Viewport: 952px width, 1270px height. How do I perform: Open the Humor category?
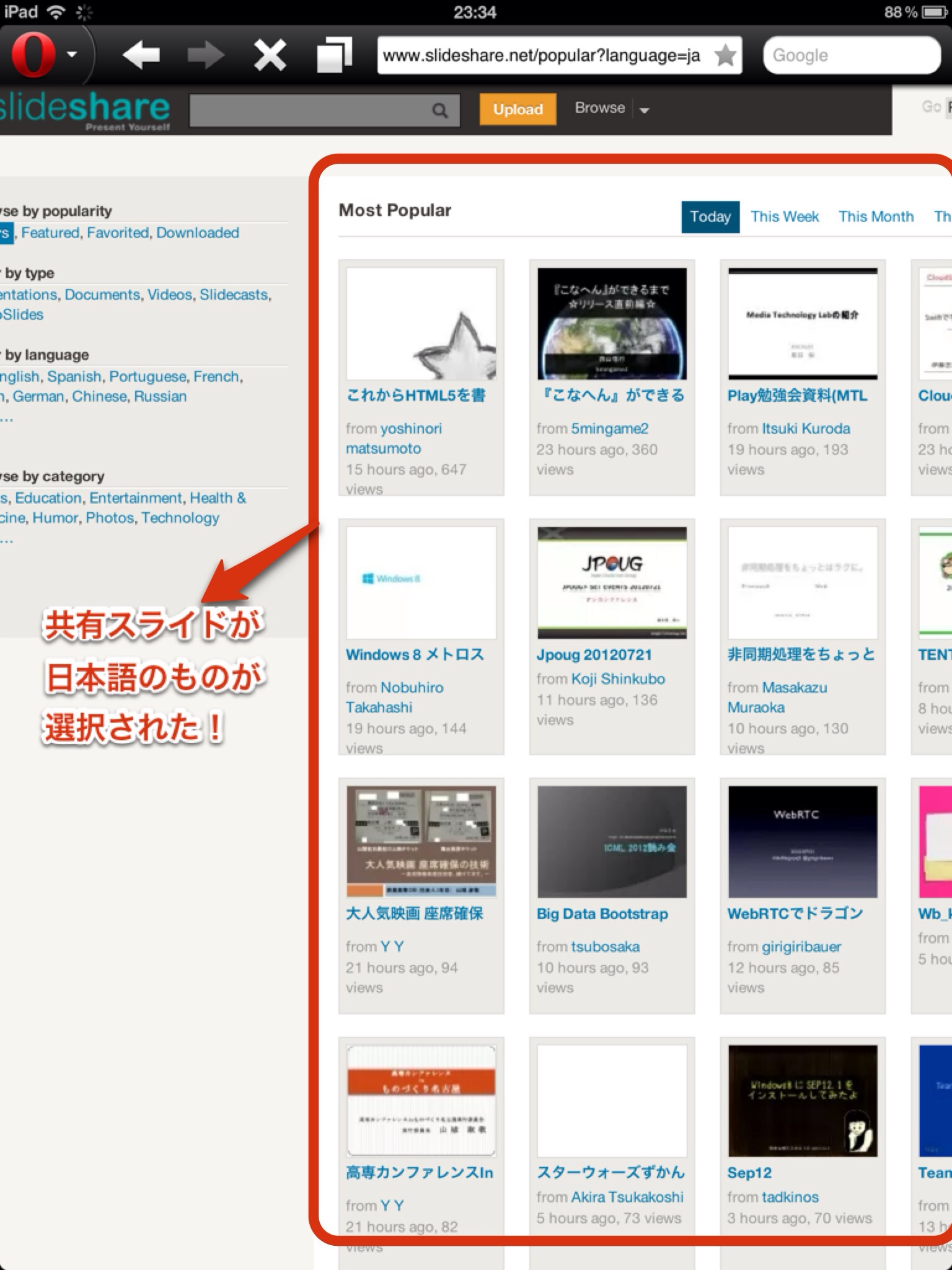55,518
